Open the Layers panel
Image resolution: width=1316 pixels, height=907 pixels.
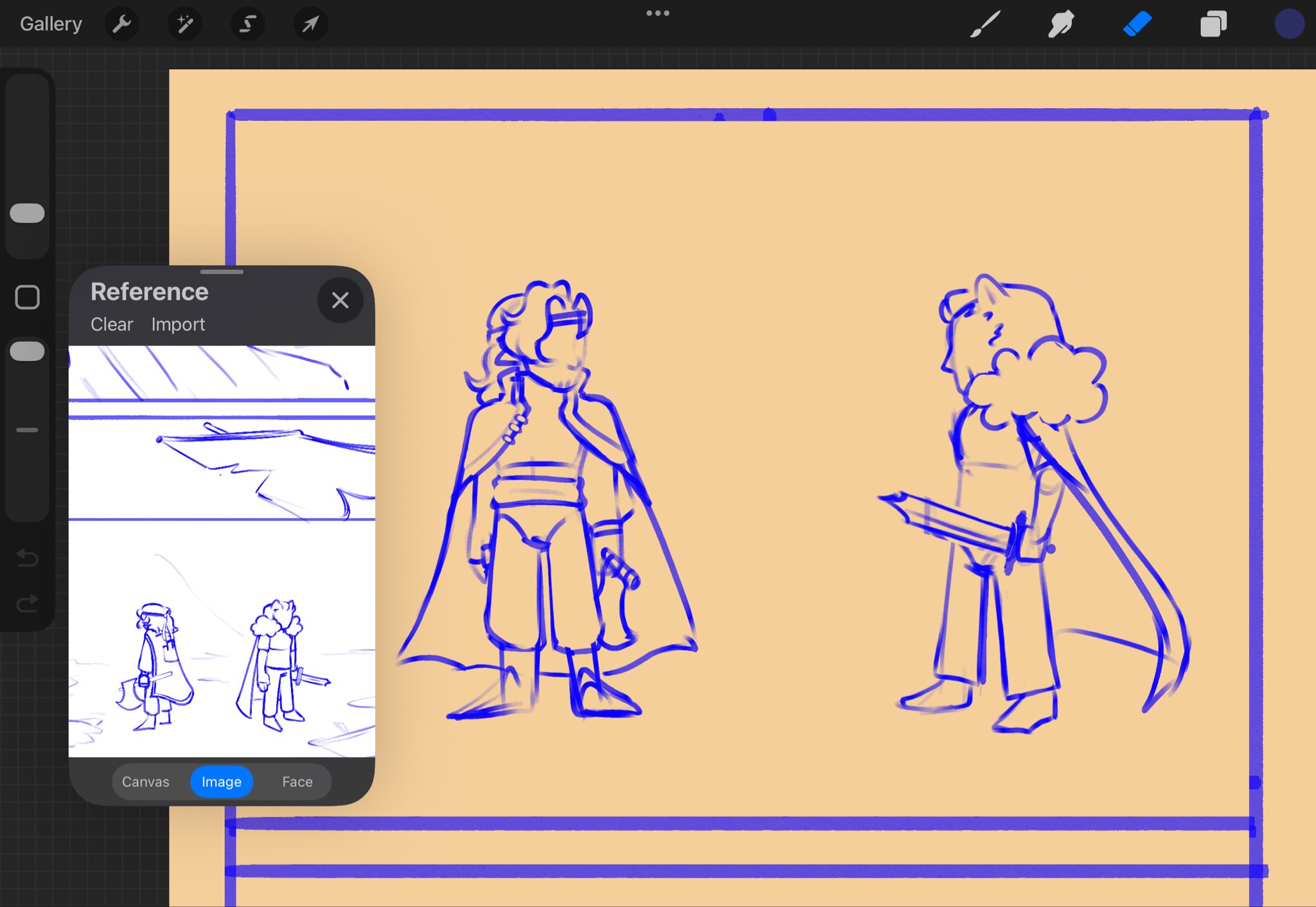(x=1213, y=24)
